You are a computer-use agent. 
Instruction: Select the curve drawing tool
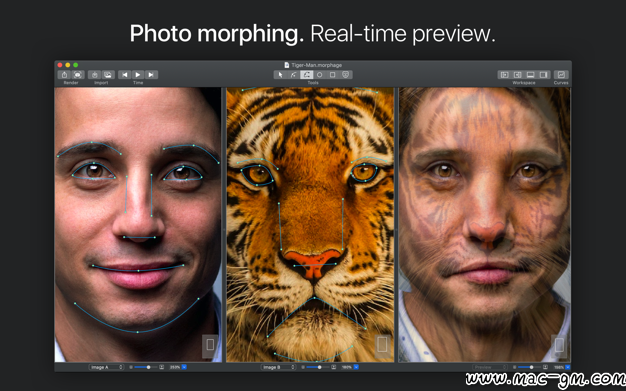click(x=293, y=75)
